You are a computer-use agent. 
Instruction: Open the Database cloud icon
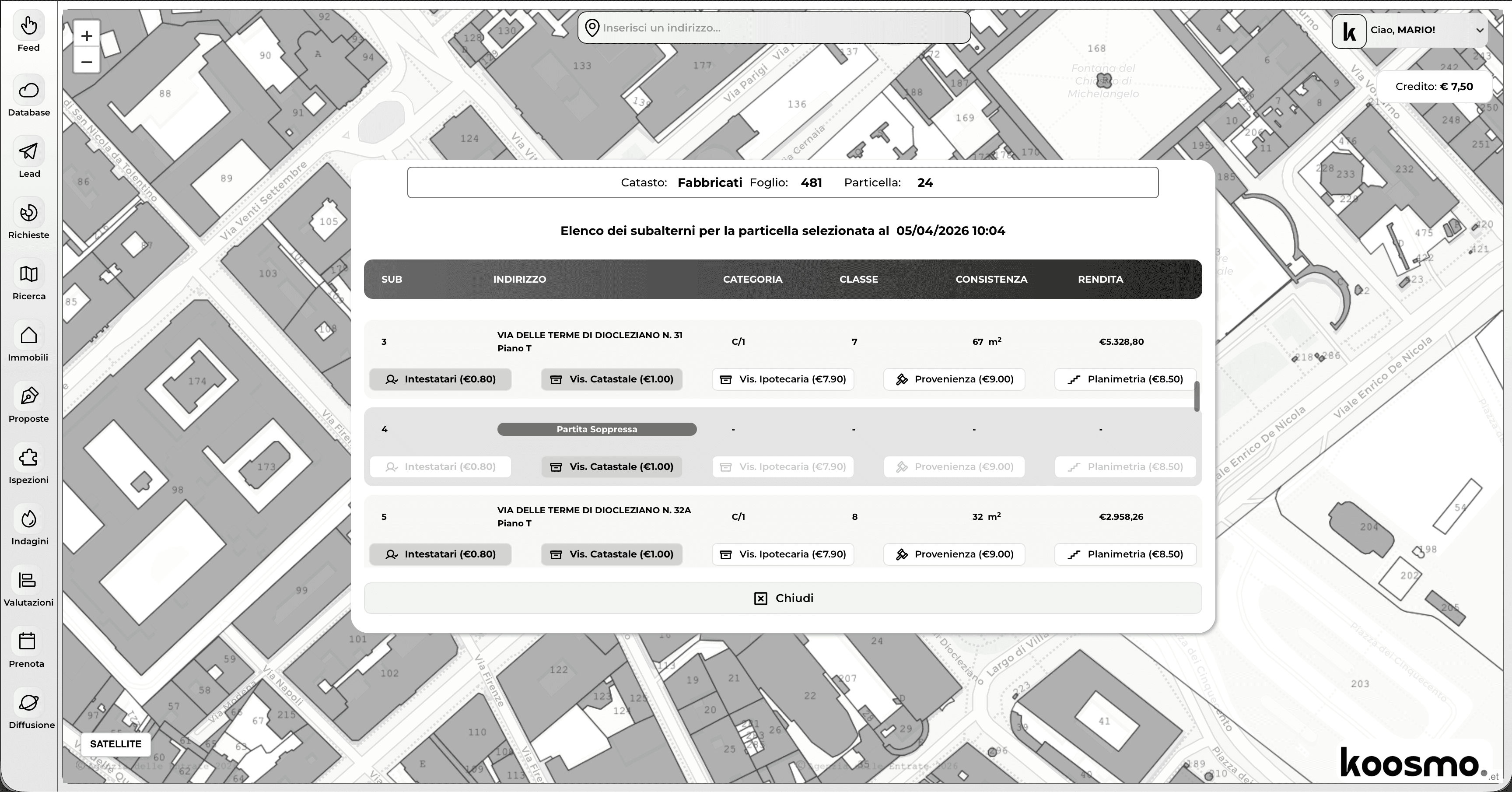pos(28,91)
